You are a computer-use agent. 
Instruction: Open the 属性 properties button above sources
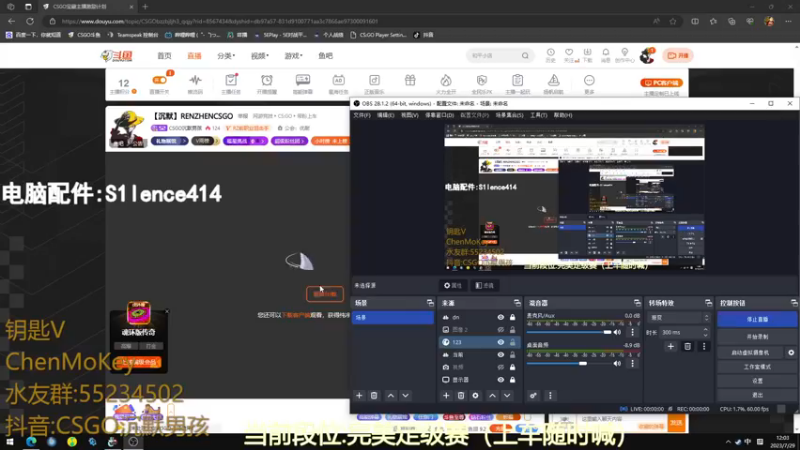point(453,285)
